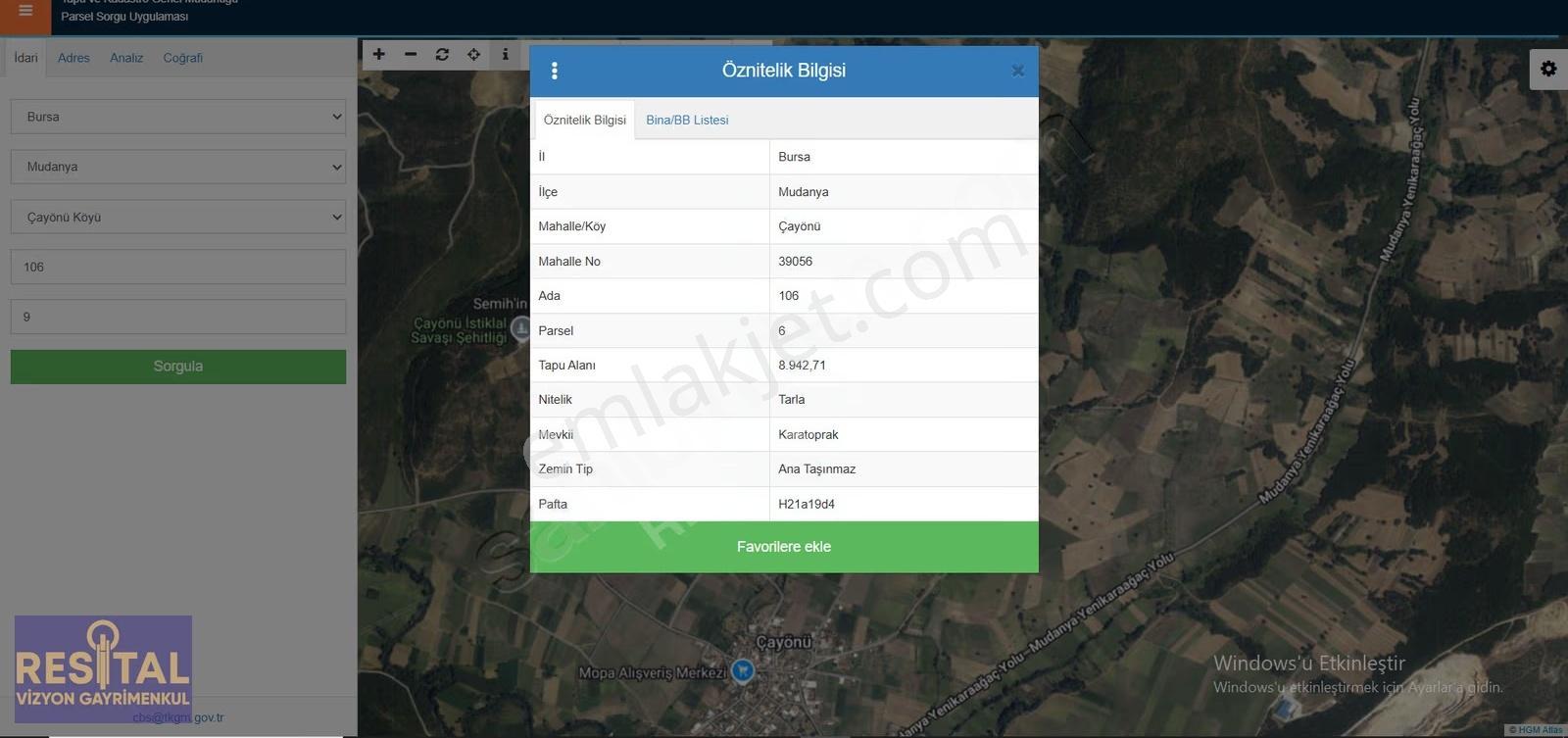Click the Parsel value 6 in table
Image resolution: width=1568 pixels, height=738 pixels.
click(x=781, y=330)
